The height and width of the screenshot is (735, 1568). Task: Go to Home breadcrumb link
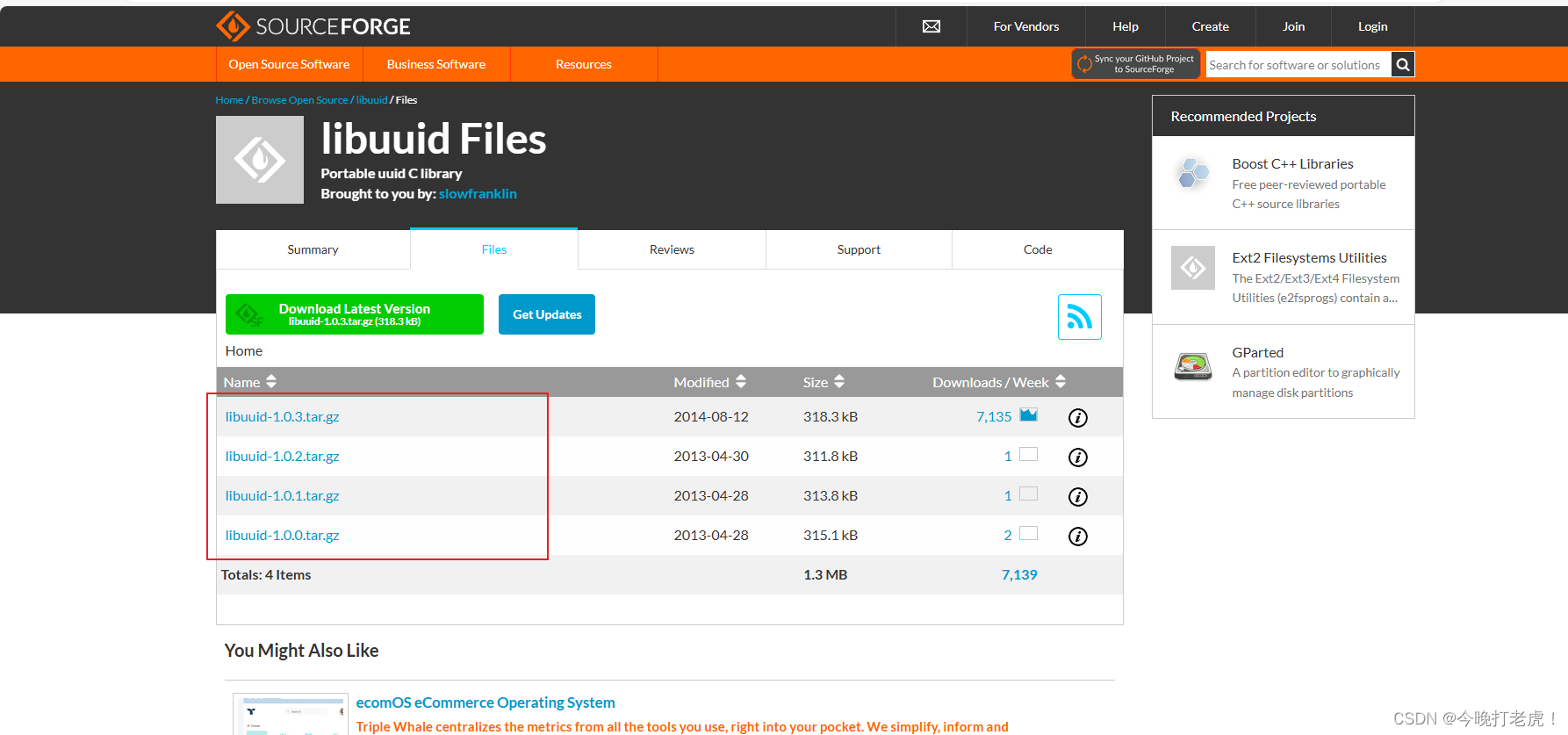pyautogui.click(x=229, y=100)
